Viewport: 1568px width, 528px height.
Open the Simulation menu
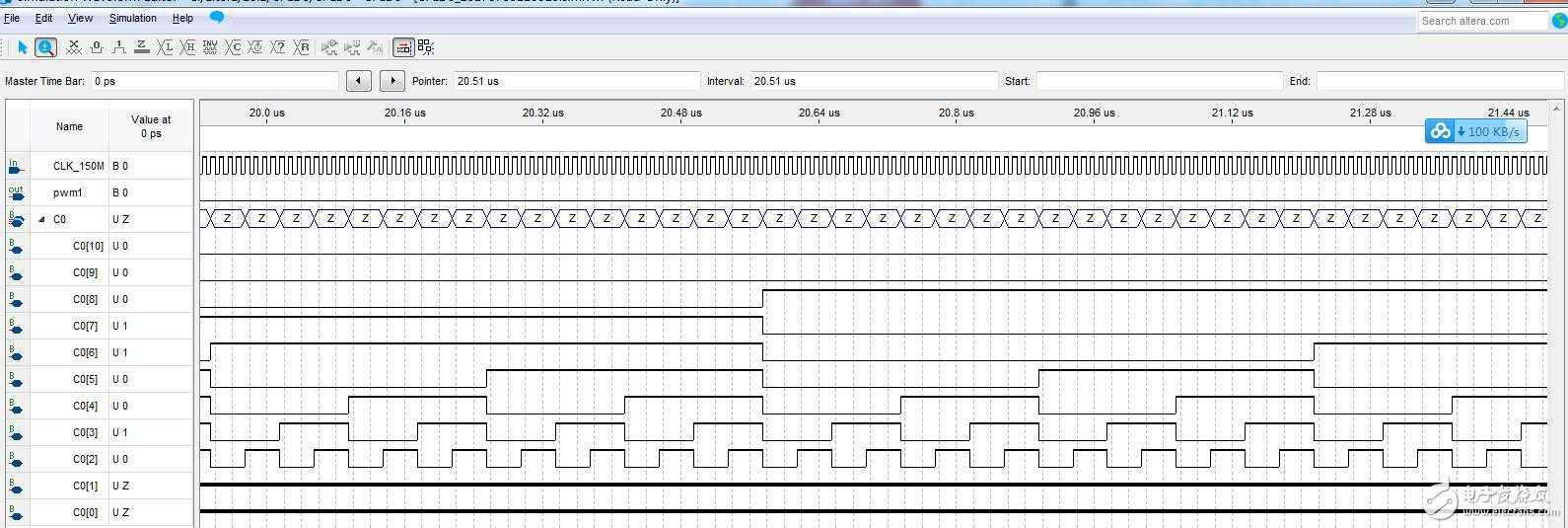click(133, 18)
